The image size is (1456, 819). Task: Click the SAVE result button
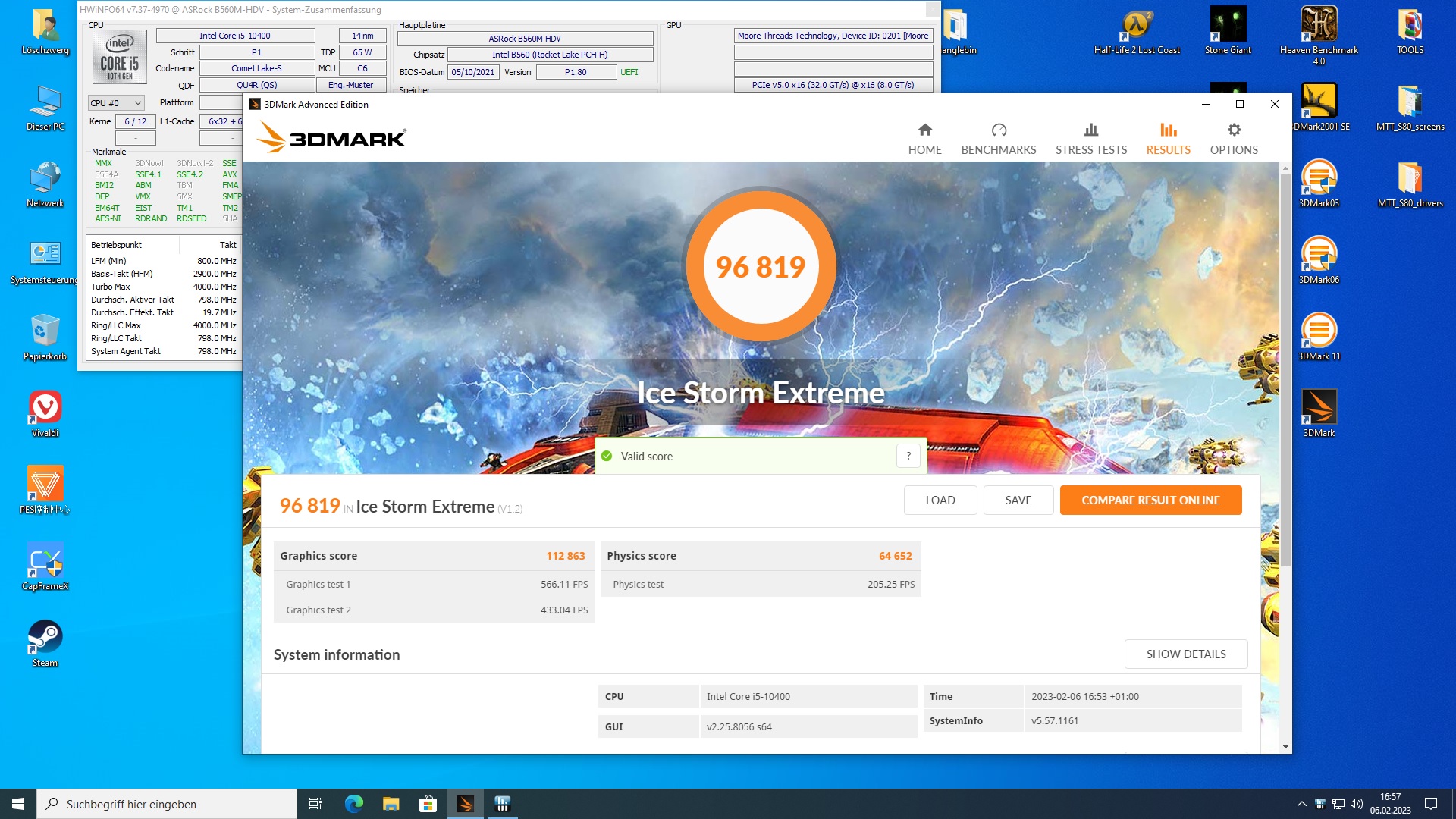click(x=1018, y=500)
